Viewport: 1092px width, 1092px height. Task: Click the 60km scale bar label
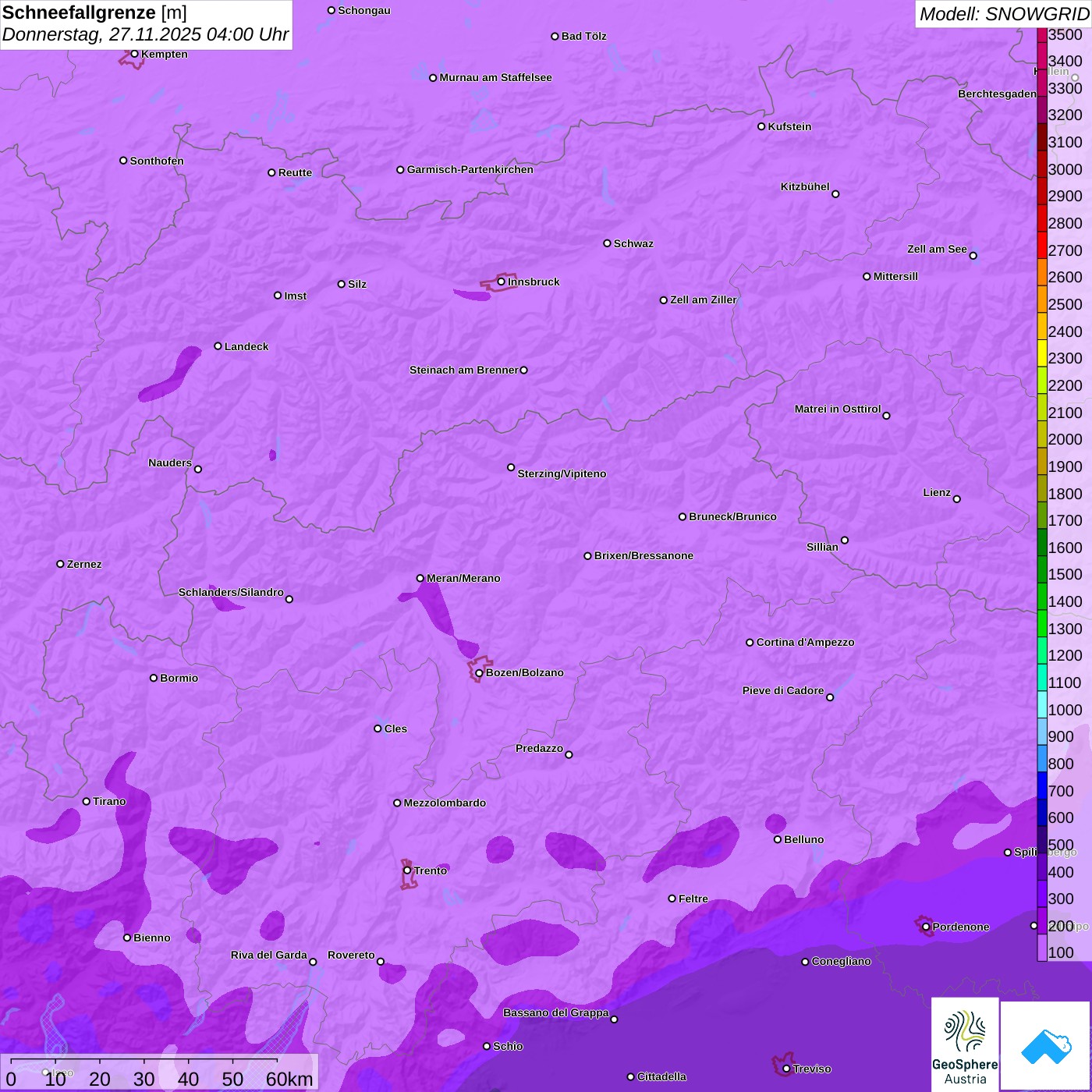(289, 1079)
